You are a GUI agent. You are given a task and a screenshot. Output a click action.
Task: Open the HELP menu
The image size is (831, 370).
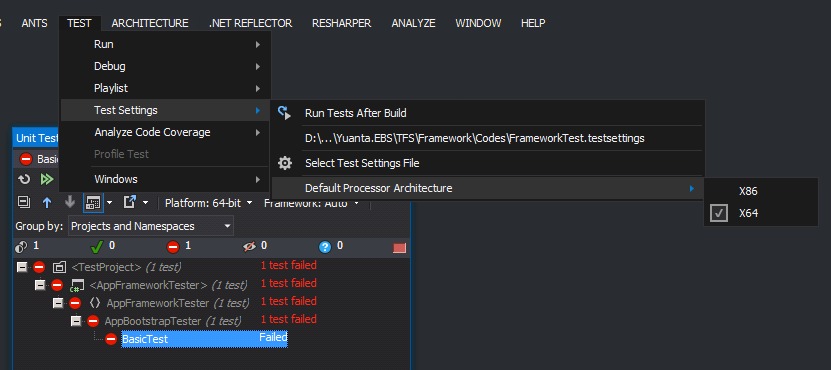tap(533, 23)
